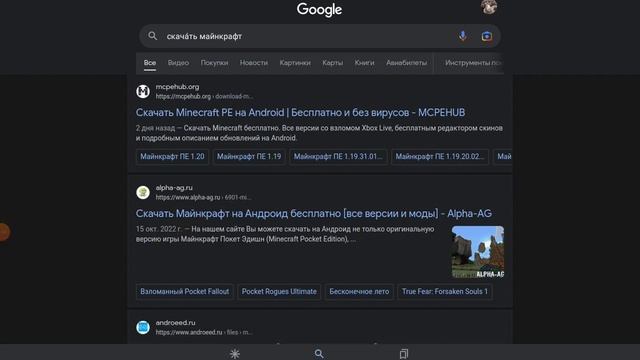Click the Майнкрафт ПЕ 1.19 chip
The image size is (640, 360).
coord(249,157)
